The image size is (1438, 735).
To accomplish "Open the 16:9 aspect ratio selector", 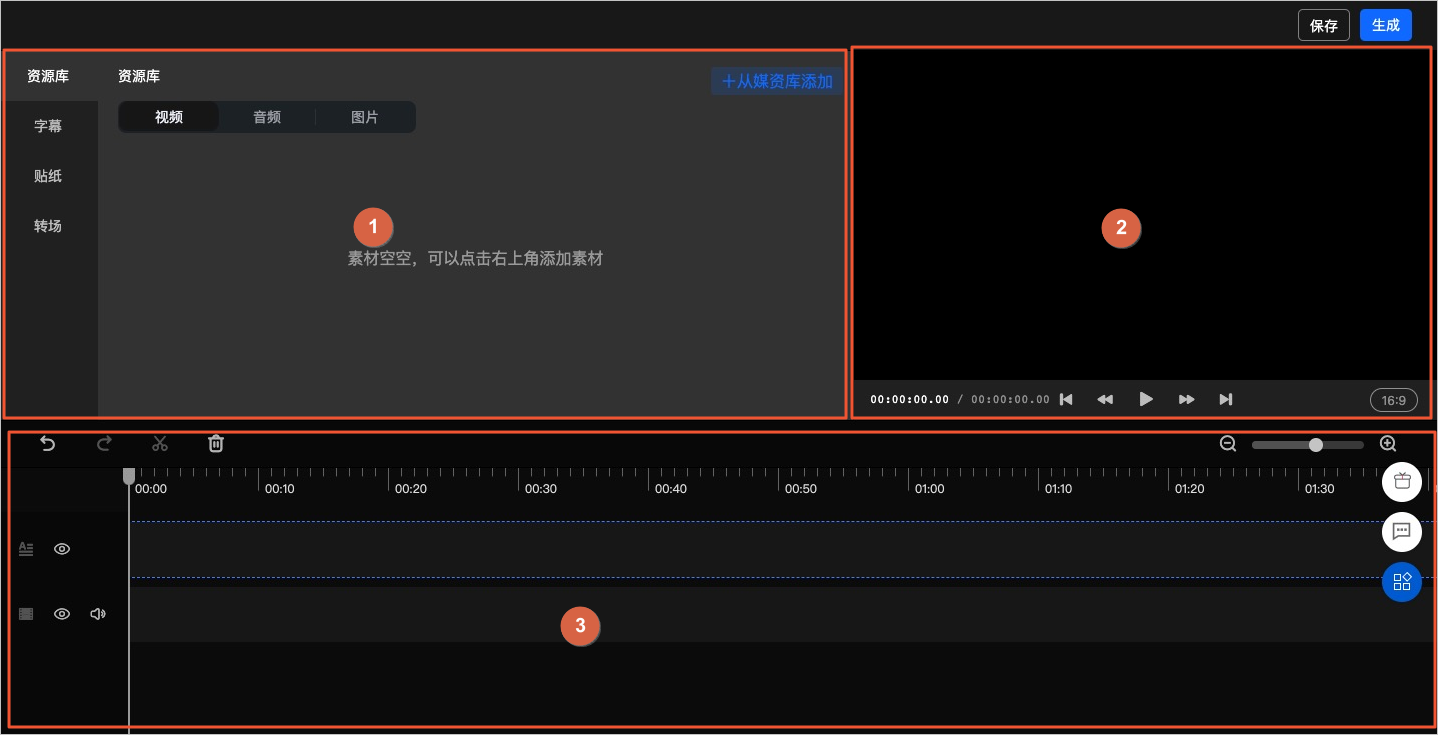I will pyautogui.click(x=1394, y=400).
